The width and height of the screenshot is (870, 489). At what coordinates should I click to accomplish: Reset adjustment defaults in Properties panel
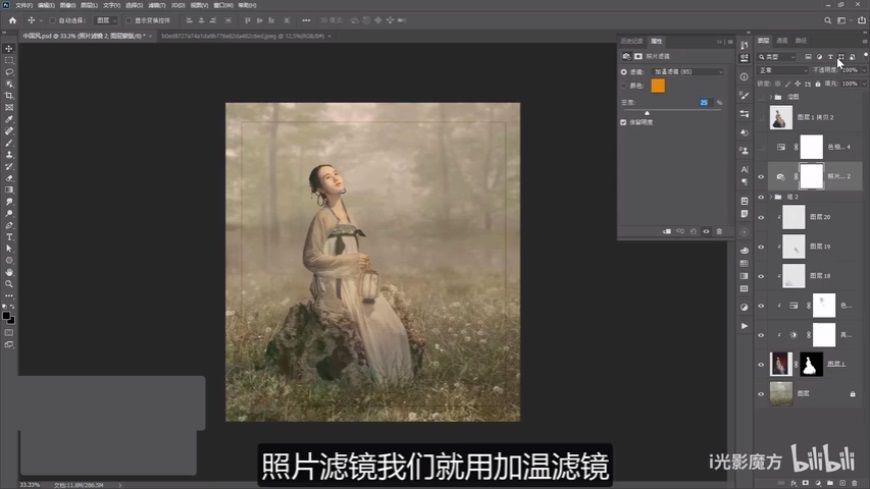[693, 231]
